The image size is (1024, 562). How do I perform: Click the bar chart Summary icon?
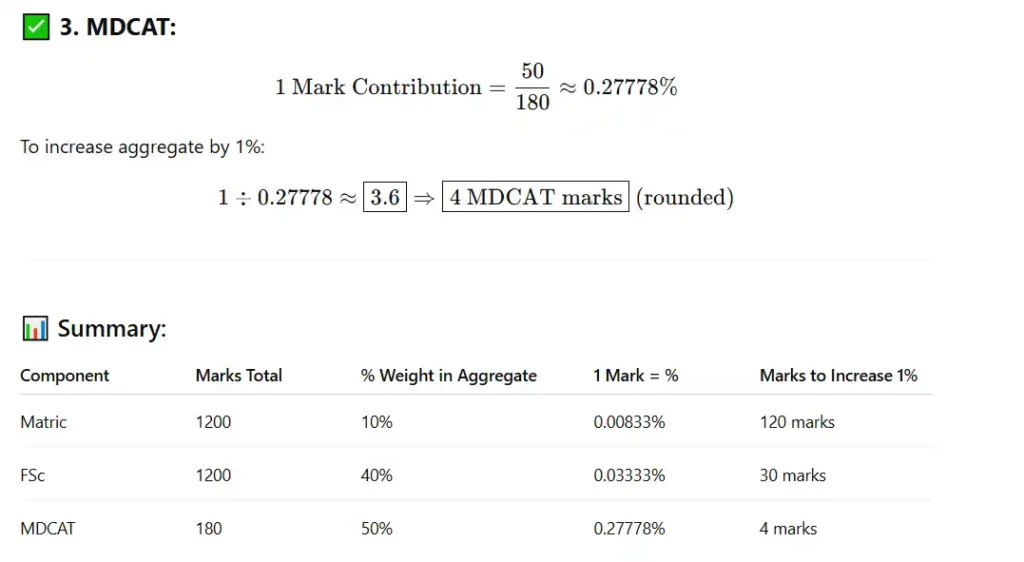coord(35,328)
